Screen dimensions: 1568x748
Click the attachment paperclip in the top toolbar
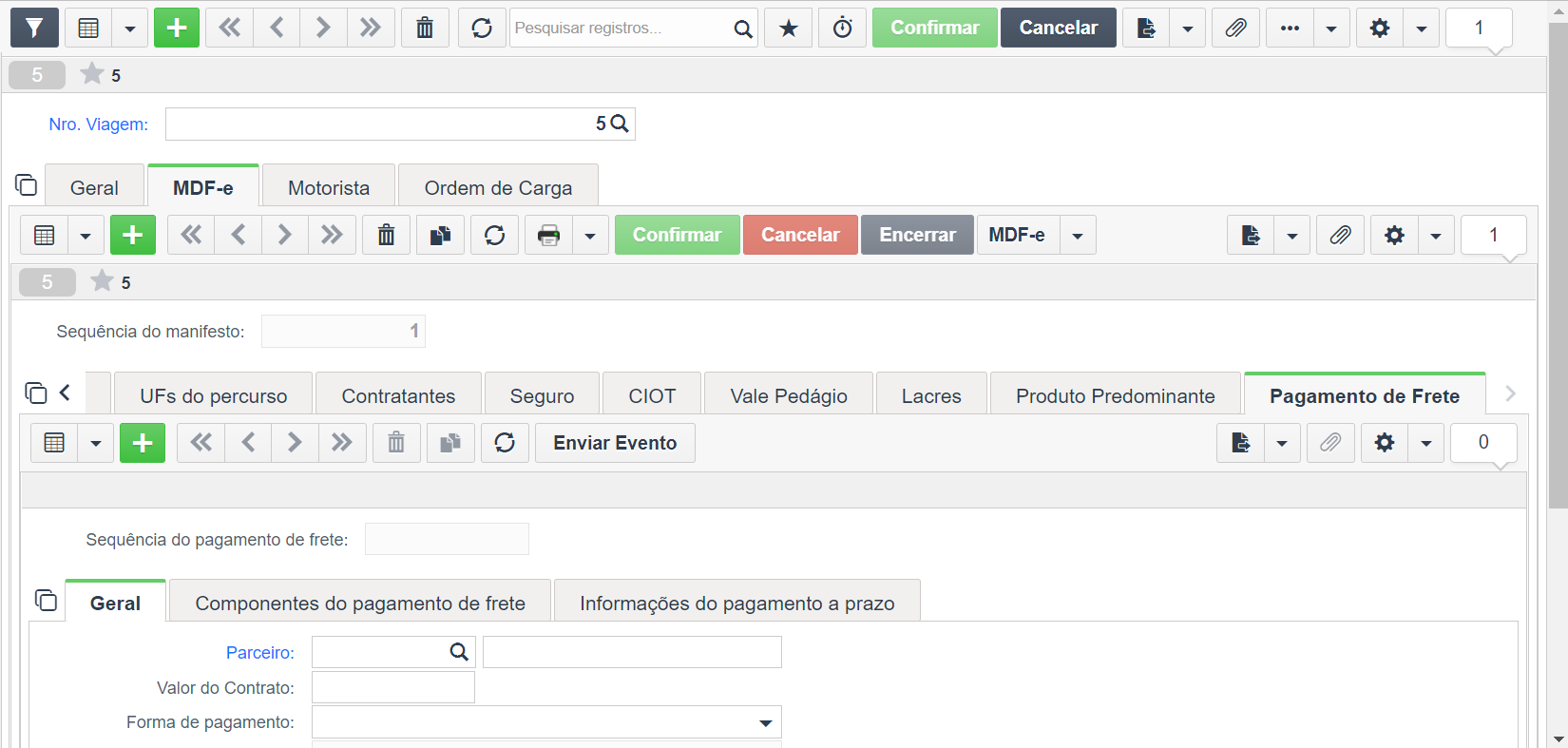point(1235,28)
